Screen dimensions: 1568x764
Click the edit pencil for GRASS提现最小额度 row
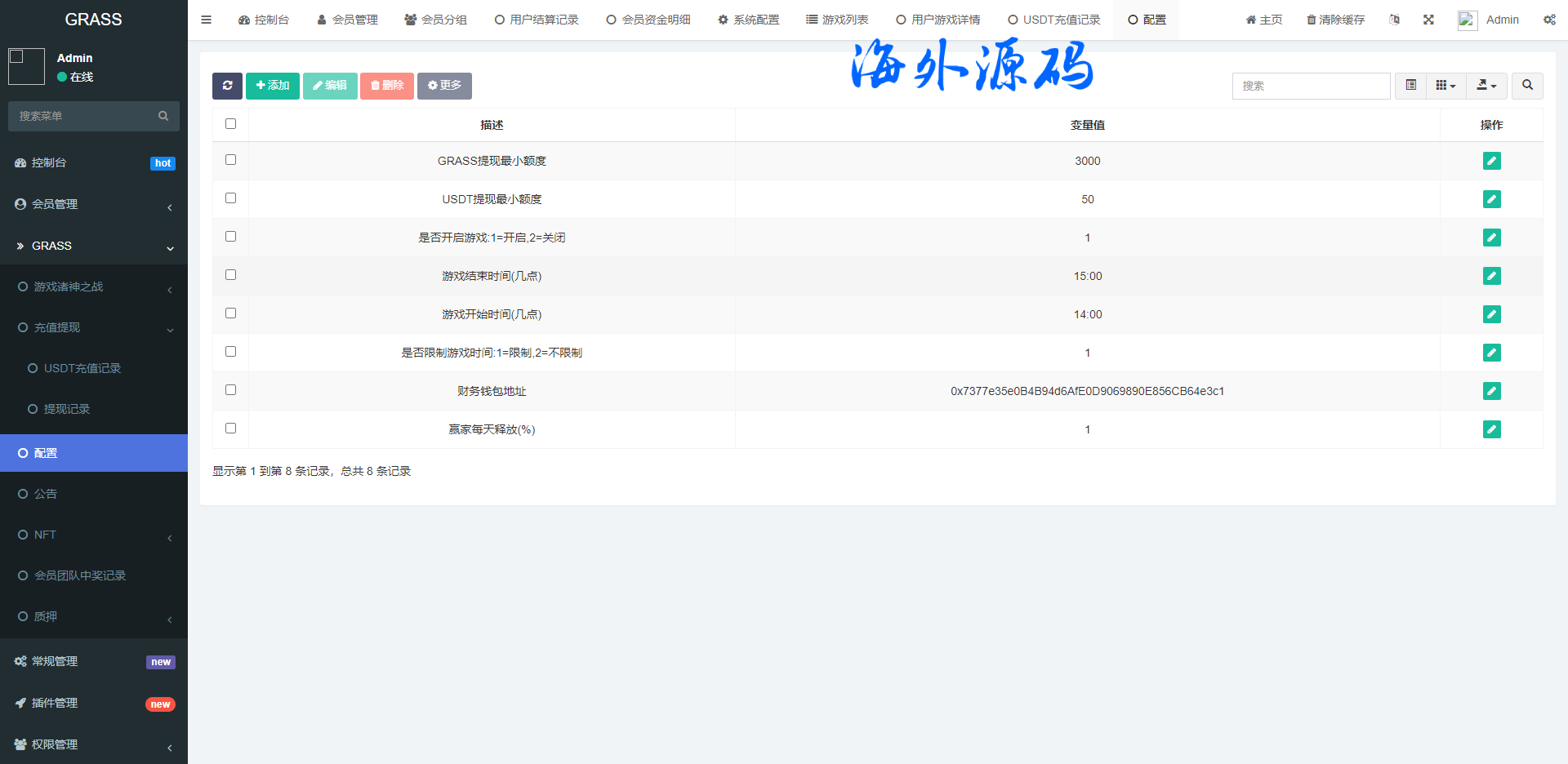tap(1491, 161)
